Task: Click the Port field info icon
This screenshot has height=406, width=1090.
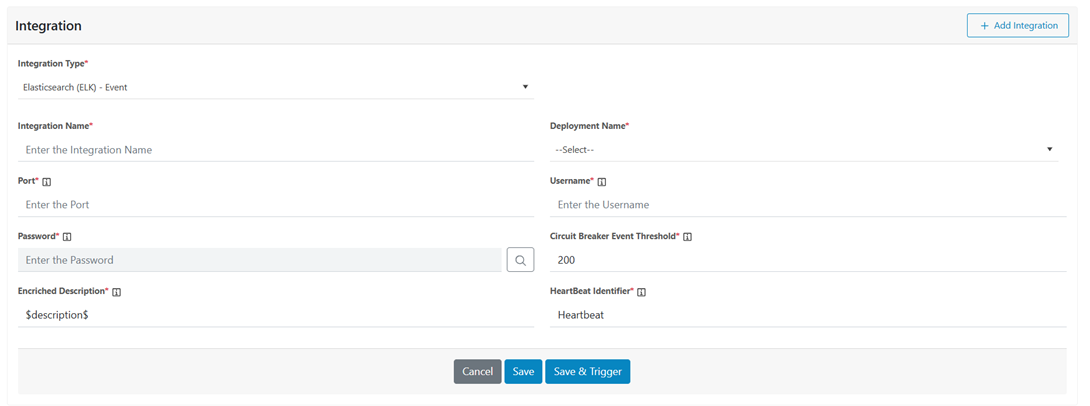Action: click(x=47, y=182)
